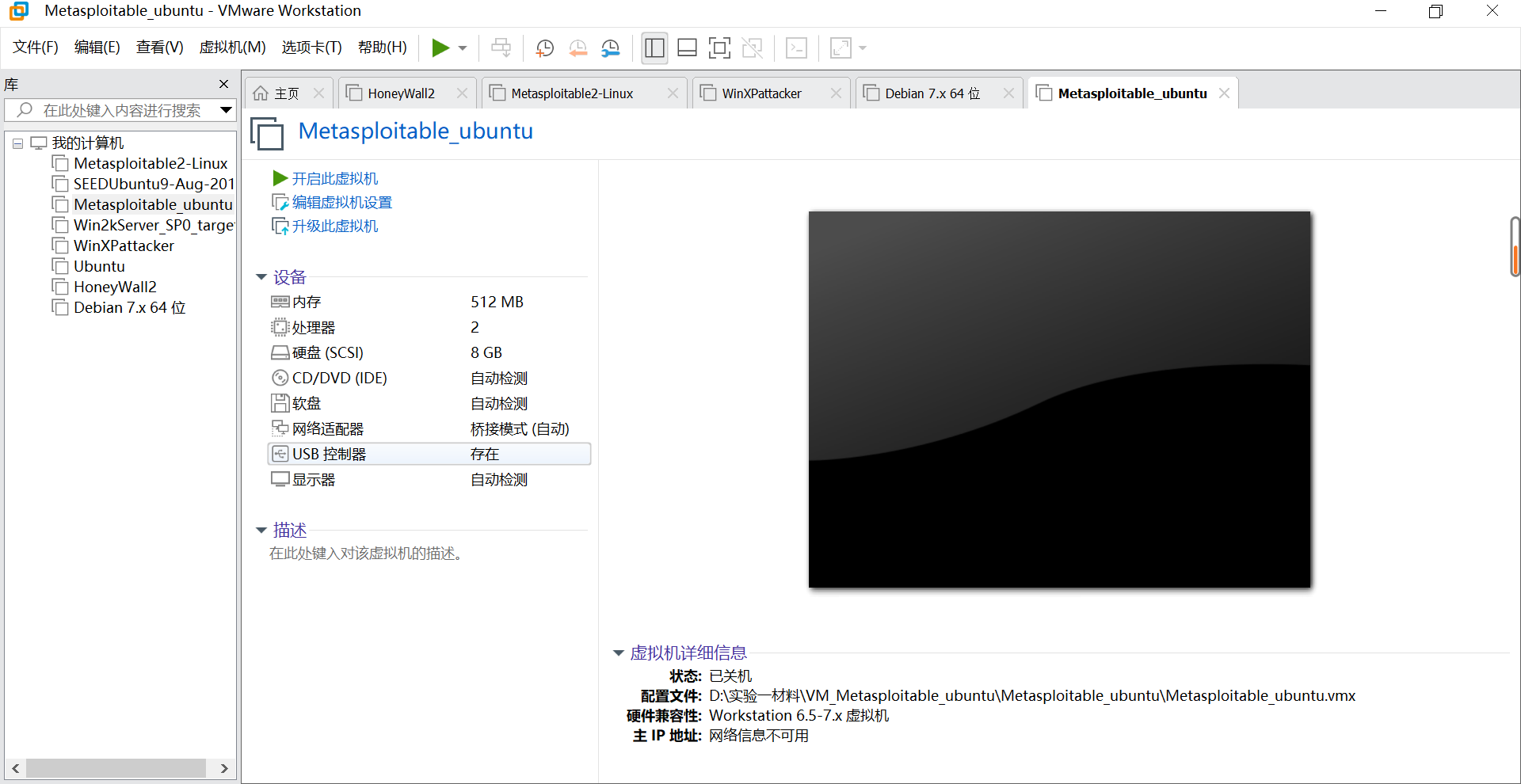Close the library panel with its X
The height and width of the screenshot is (784, 1521).
coord(223,84)
